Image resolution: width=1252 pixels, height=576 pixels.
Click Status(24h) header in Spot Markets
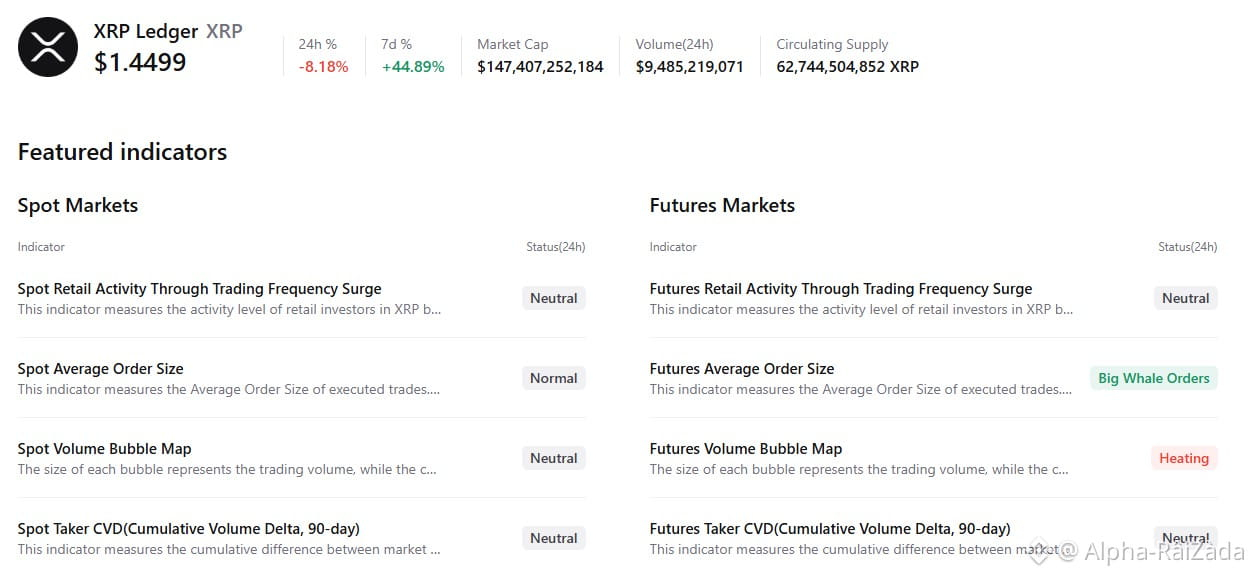(x=556, y=247)
